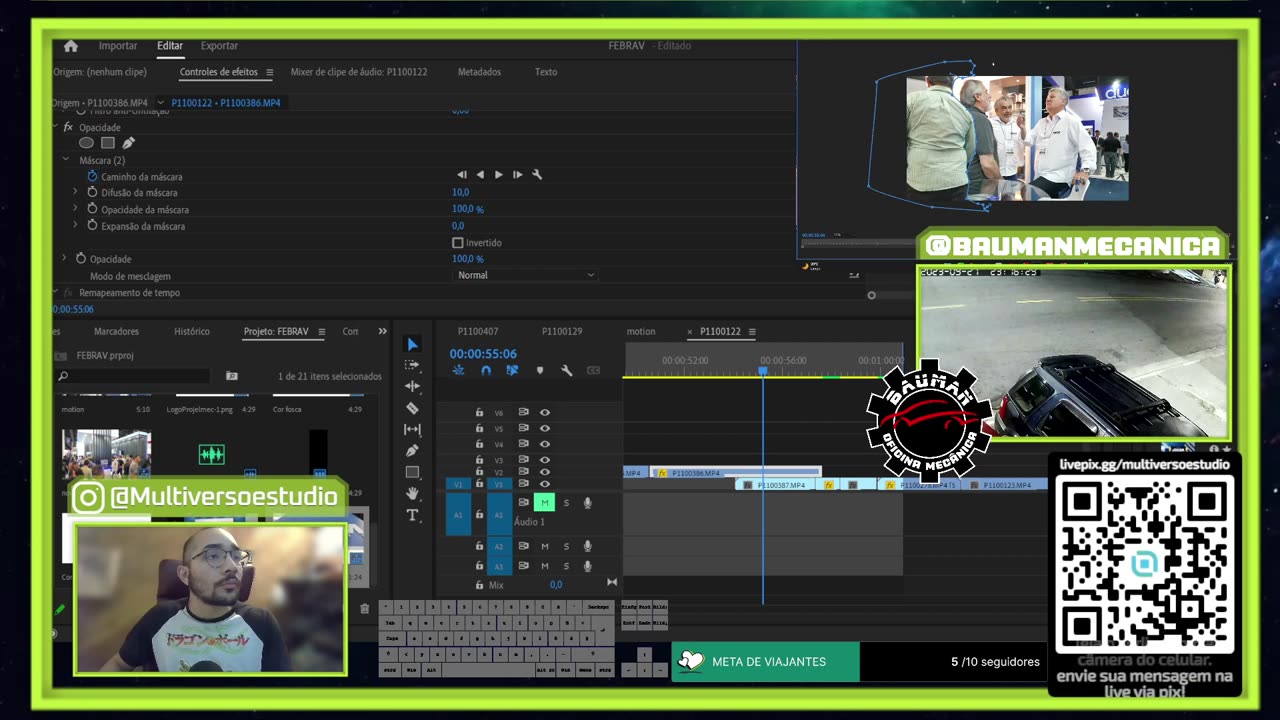Viewport: 1280px width, 720px height.
Task: Click voice-over record mic on track A1
Action: click(x=587, y=503)
